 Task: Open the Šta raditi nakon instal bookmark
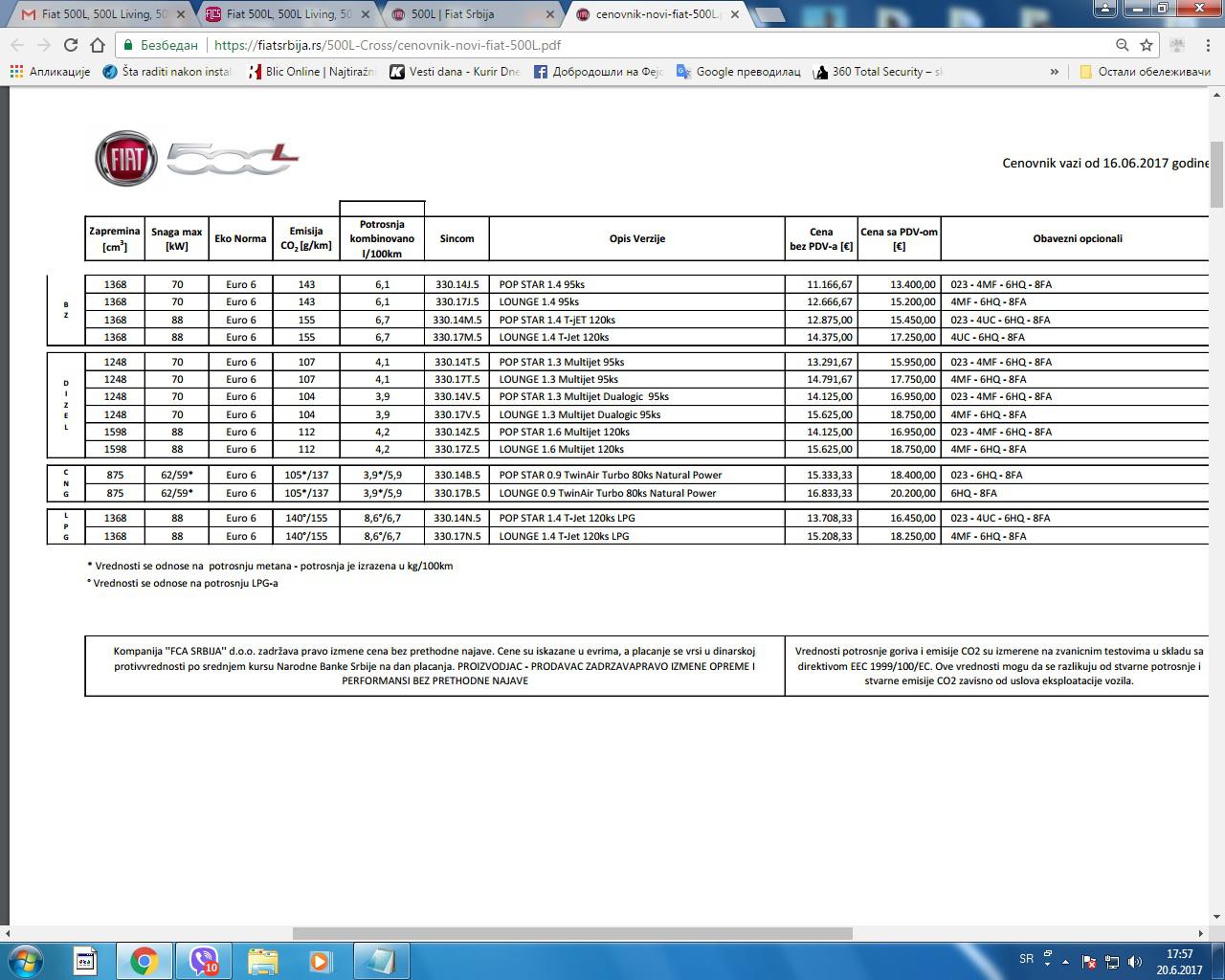click(167, 72)
